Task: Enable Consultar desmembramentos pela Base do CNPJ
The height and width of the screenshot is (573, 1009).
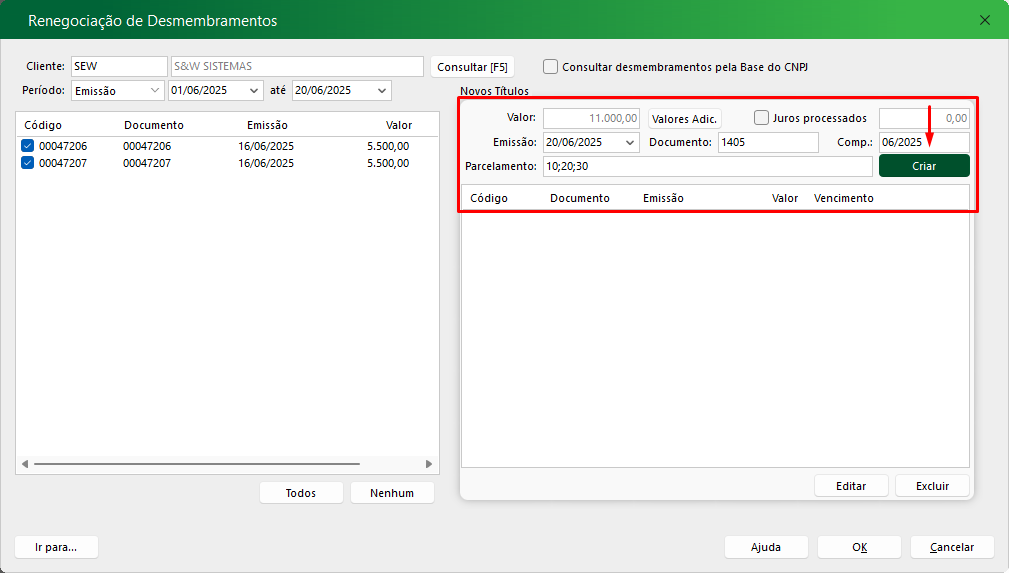Action: pos(551,67)
